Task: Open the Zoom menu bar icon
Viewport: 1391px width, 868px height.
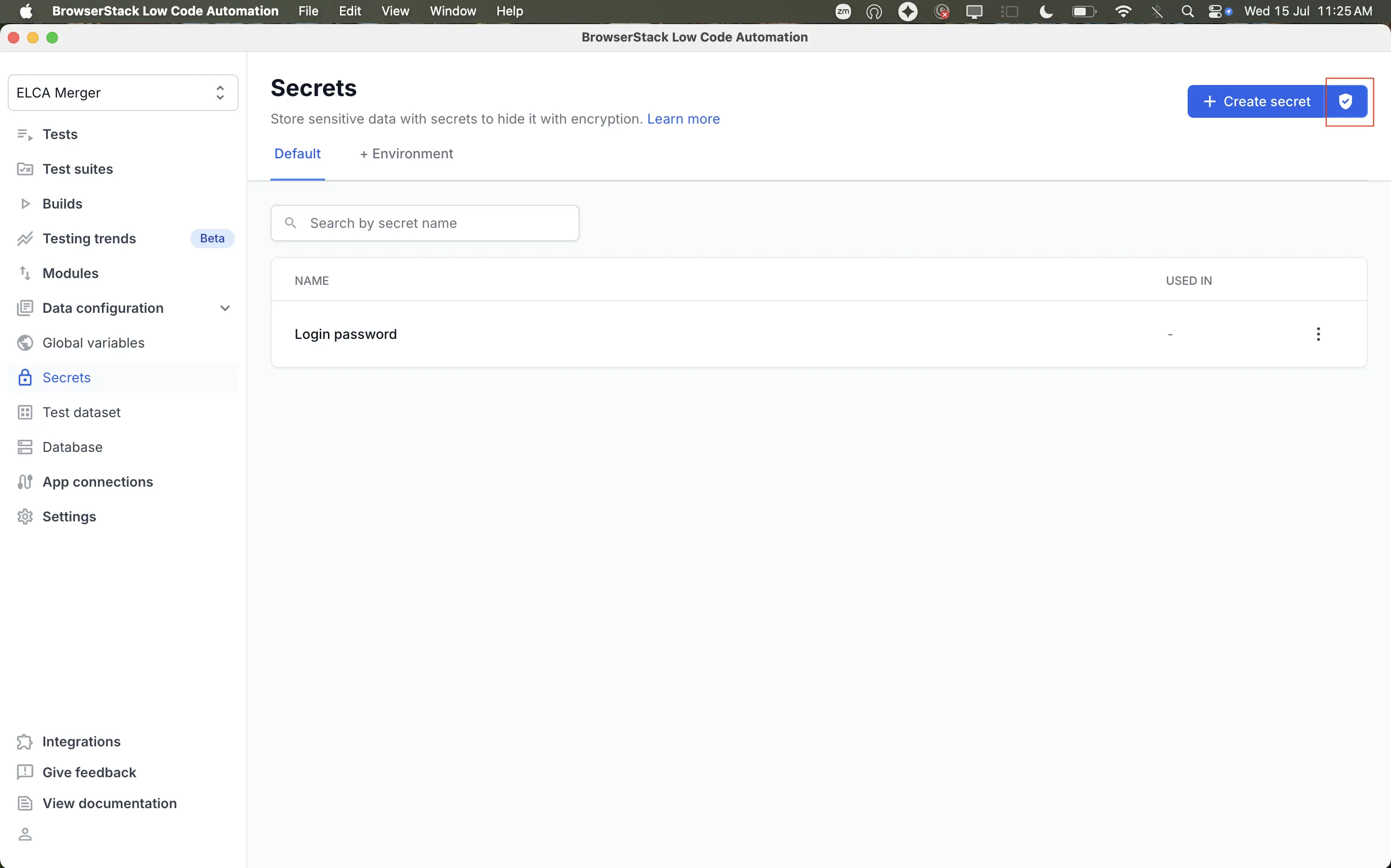Action: [x=843, y=12]
